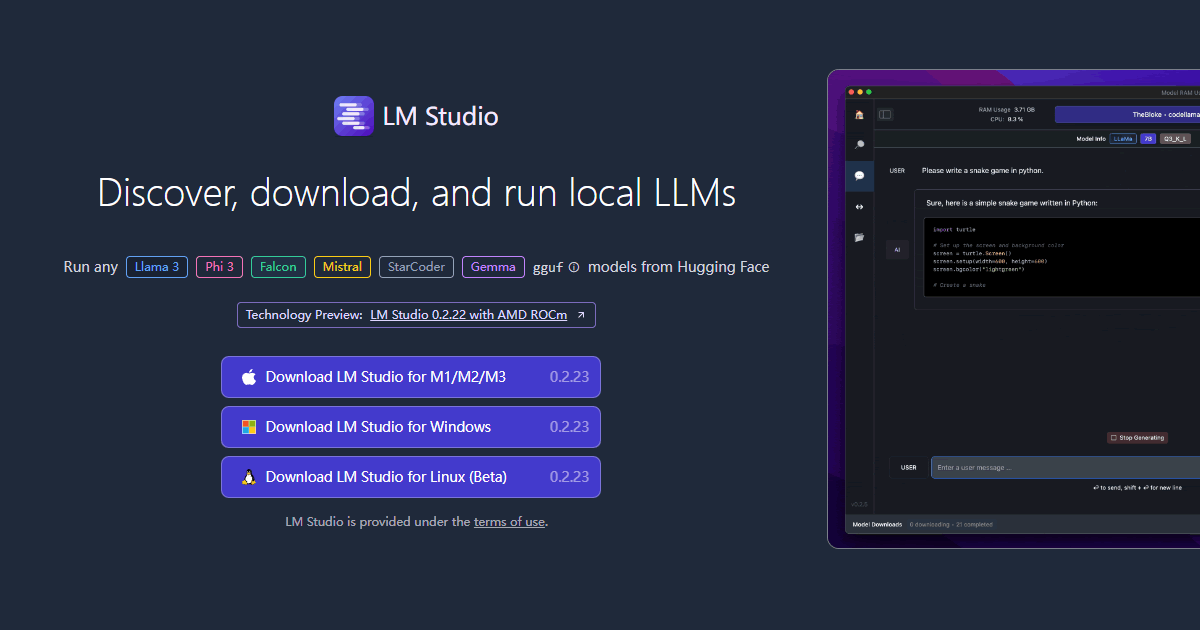The image size is (1200, 630).
Task: Click 'Please write a snake game in python.' message
Action: click(982, 171)
